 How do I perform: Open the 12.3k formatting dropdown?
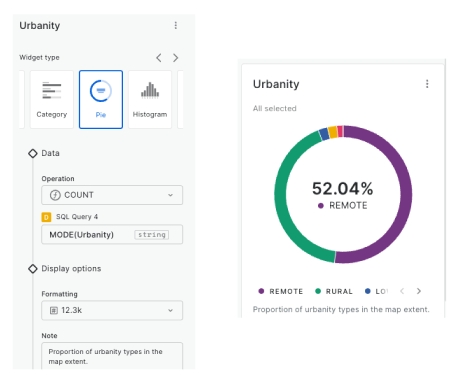112,310
